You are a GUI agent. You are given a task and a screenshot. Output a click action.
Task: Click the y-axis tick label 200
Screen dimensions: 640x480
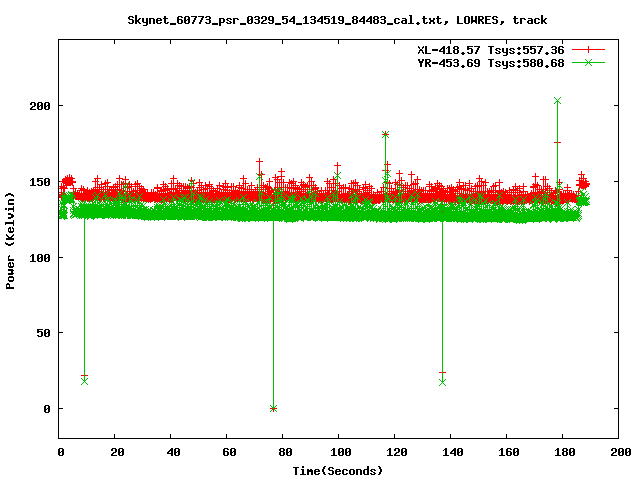pyautogui.click(x=40, y=106)
